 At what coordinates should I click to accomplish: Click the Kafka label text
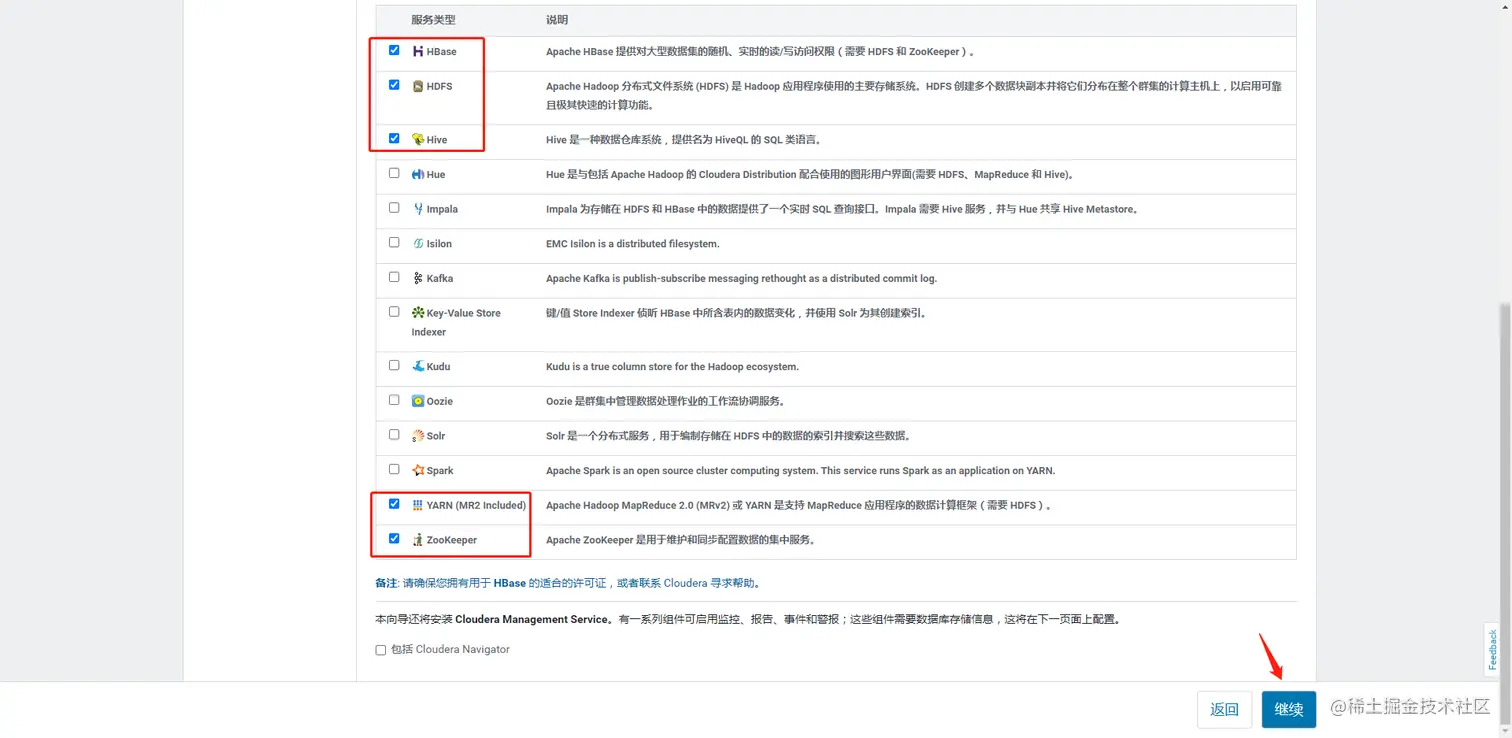[x=439, y=279]
